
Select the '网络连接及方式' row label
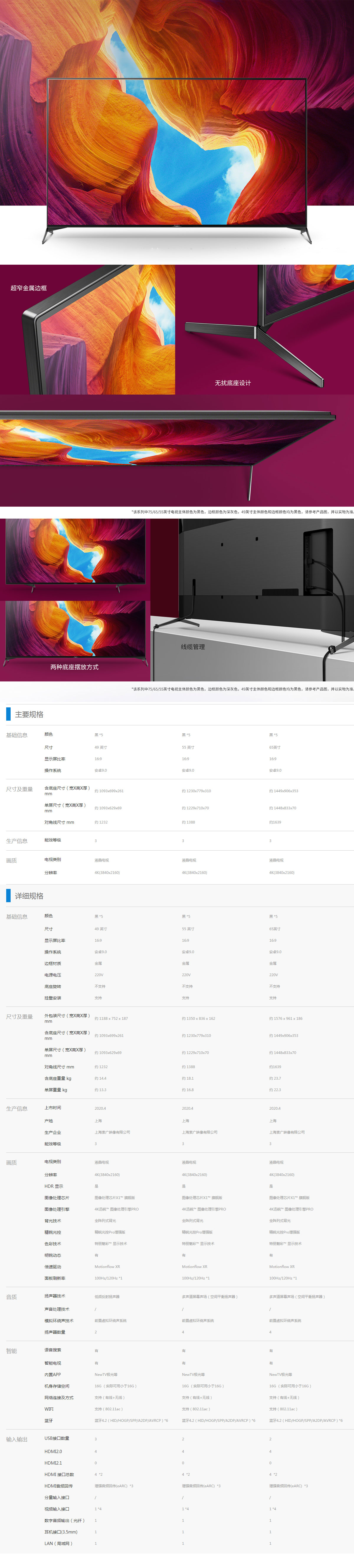click(59, 1398)
